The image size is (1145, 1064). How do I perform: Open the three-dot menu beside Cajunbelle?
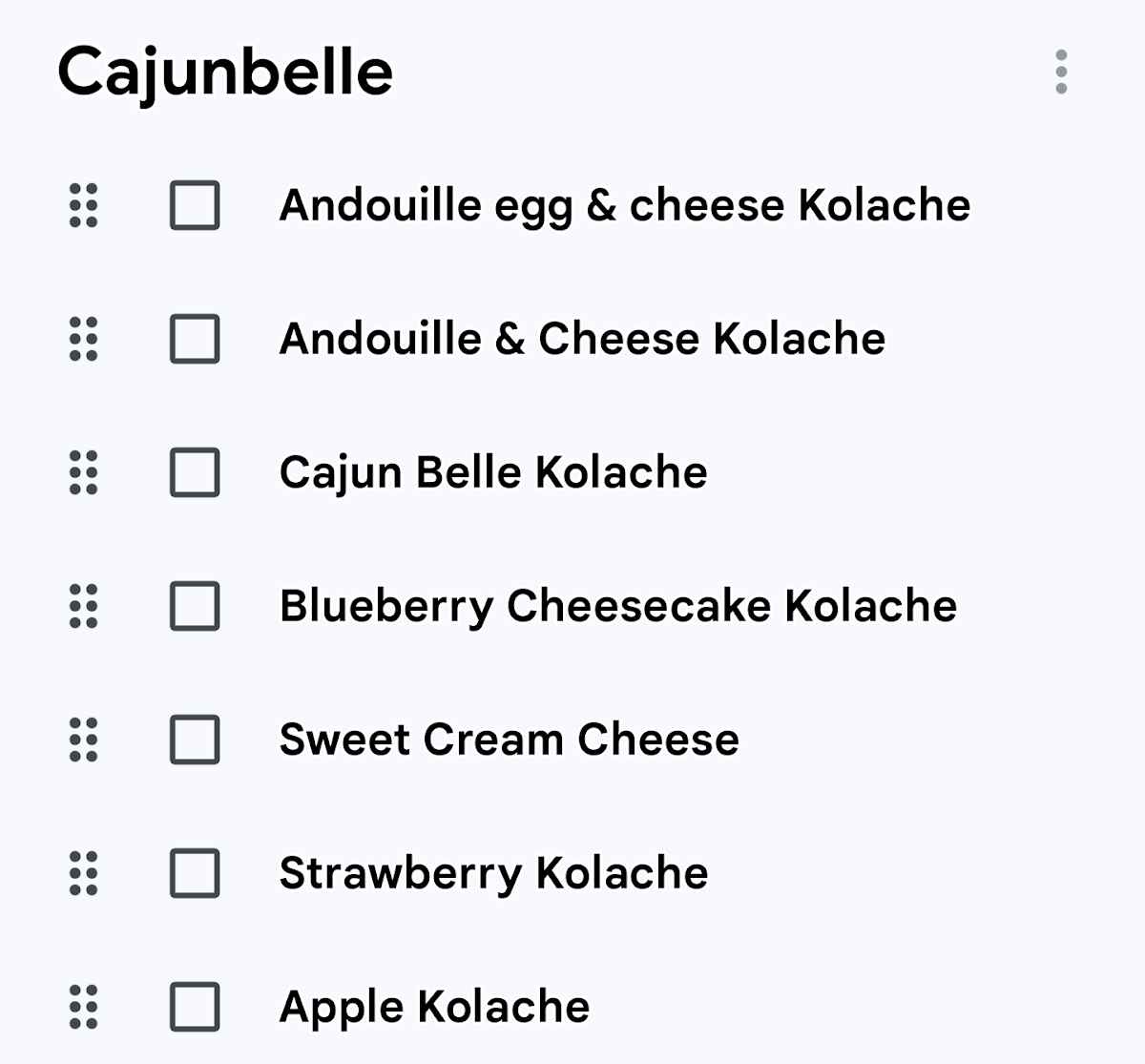1061,72
